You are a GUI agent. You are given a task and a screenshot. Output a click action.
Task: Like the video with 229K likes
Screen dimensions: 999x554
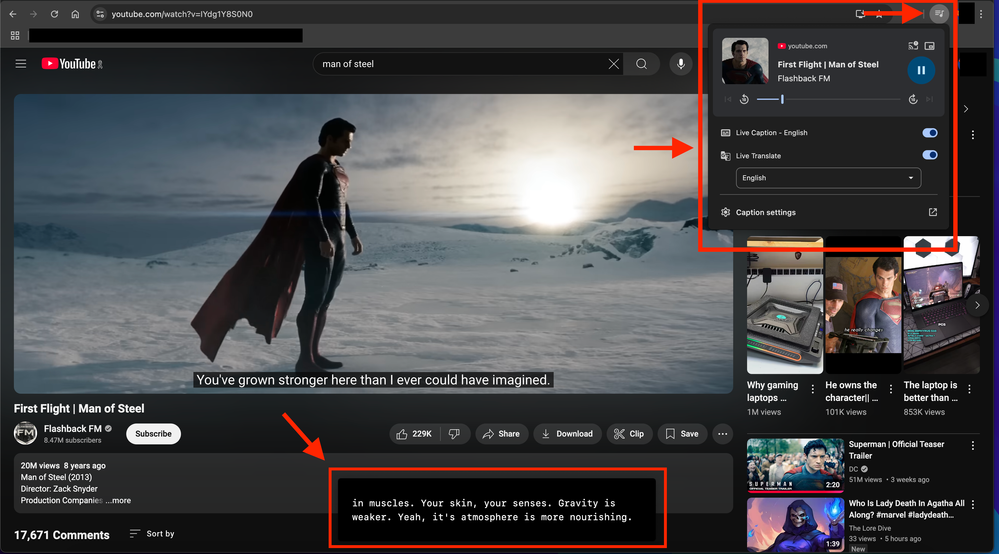pos(415,434)
